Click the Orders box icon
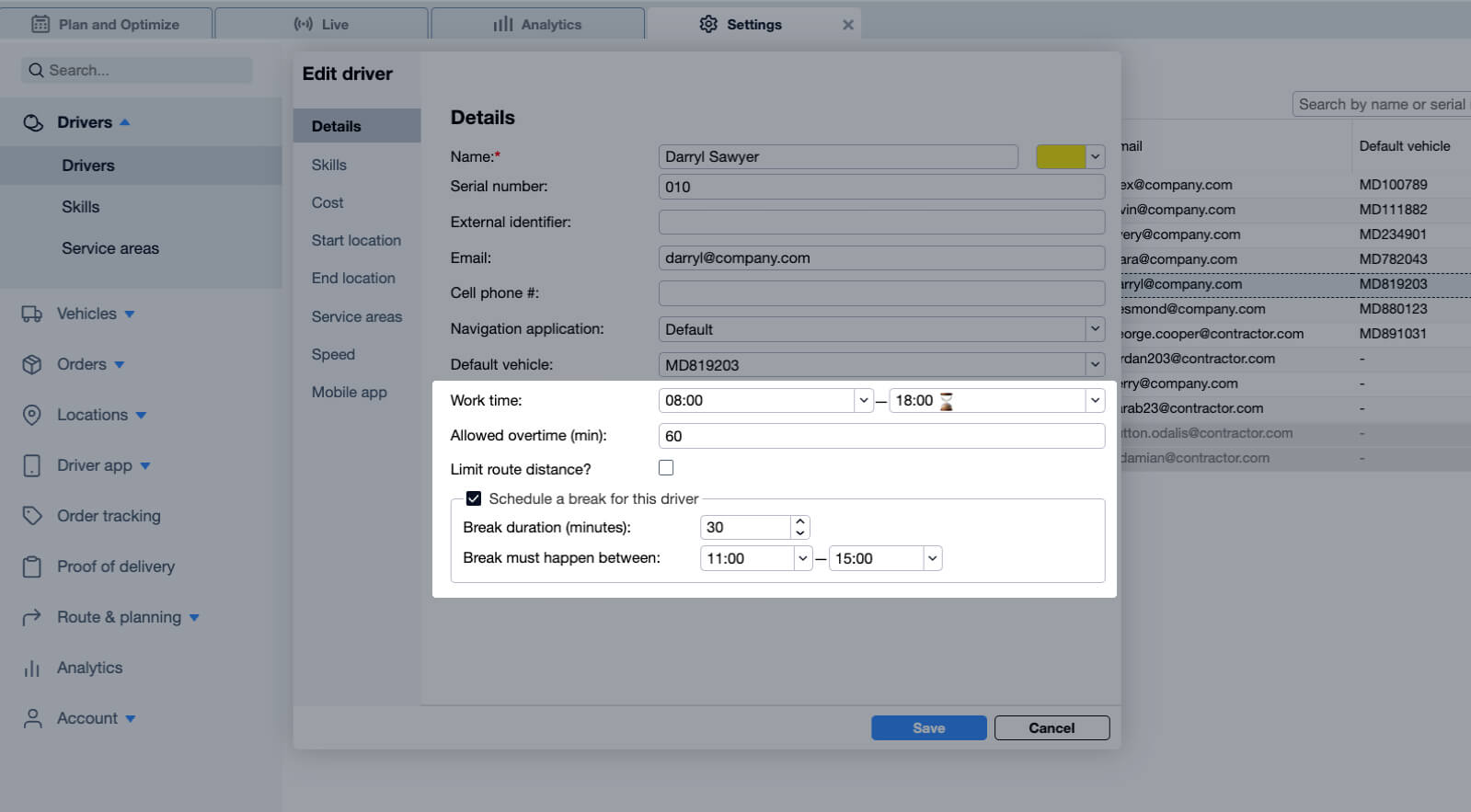Screen dimensions: 1471x812 (32, 365)
